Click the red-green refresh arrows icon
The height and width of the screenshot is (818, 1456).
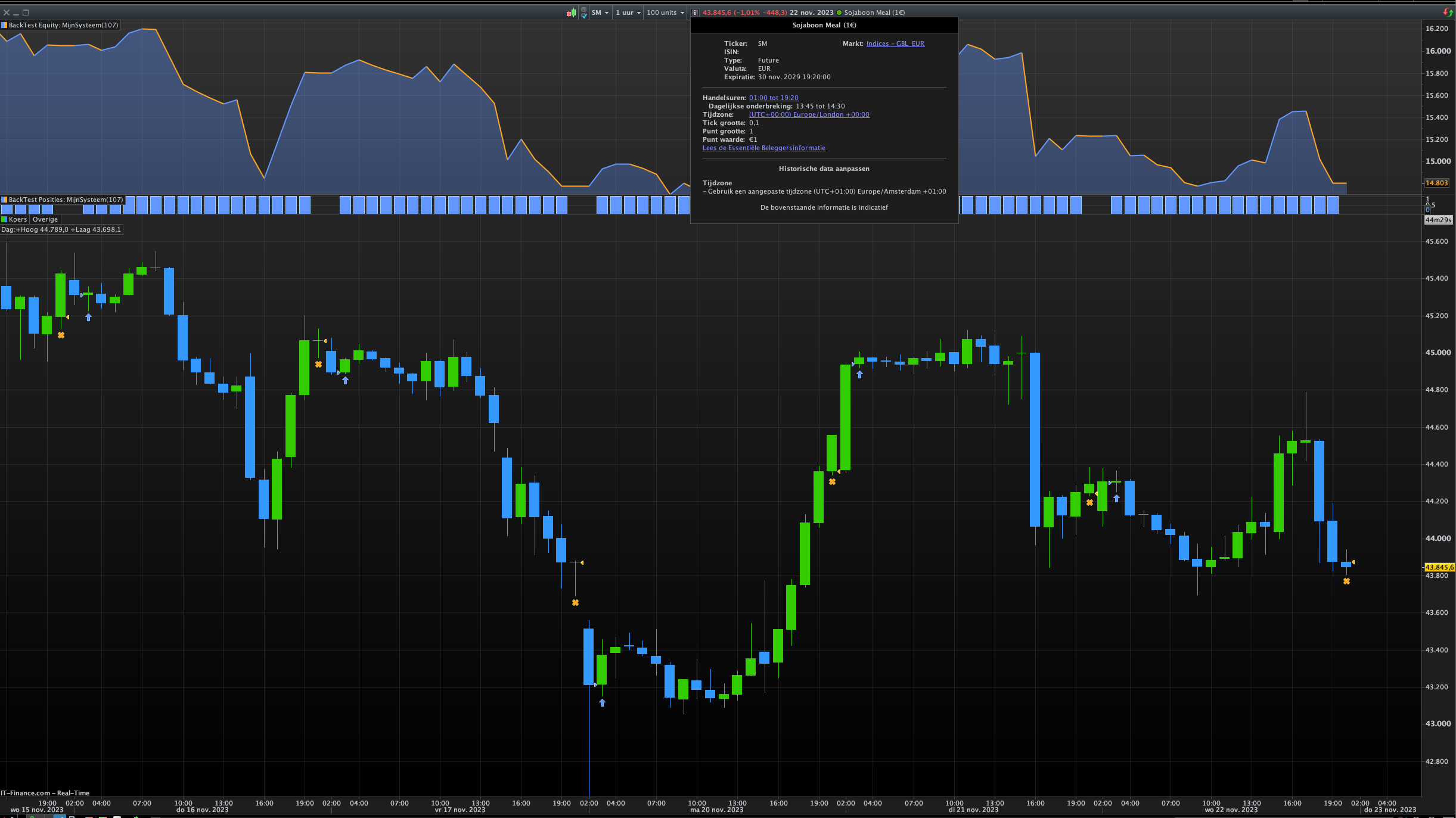[x=1448, y=13]
